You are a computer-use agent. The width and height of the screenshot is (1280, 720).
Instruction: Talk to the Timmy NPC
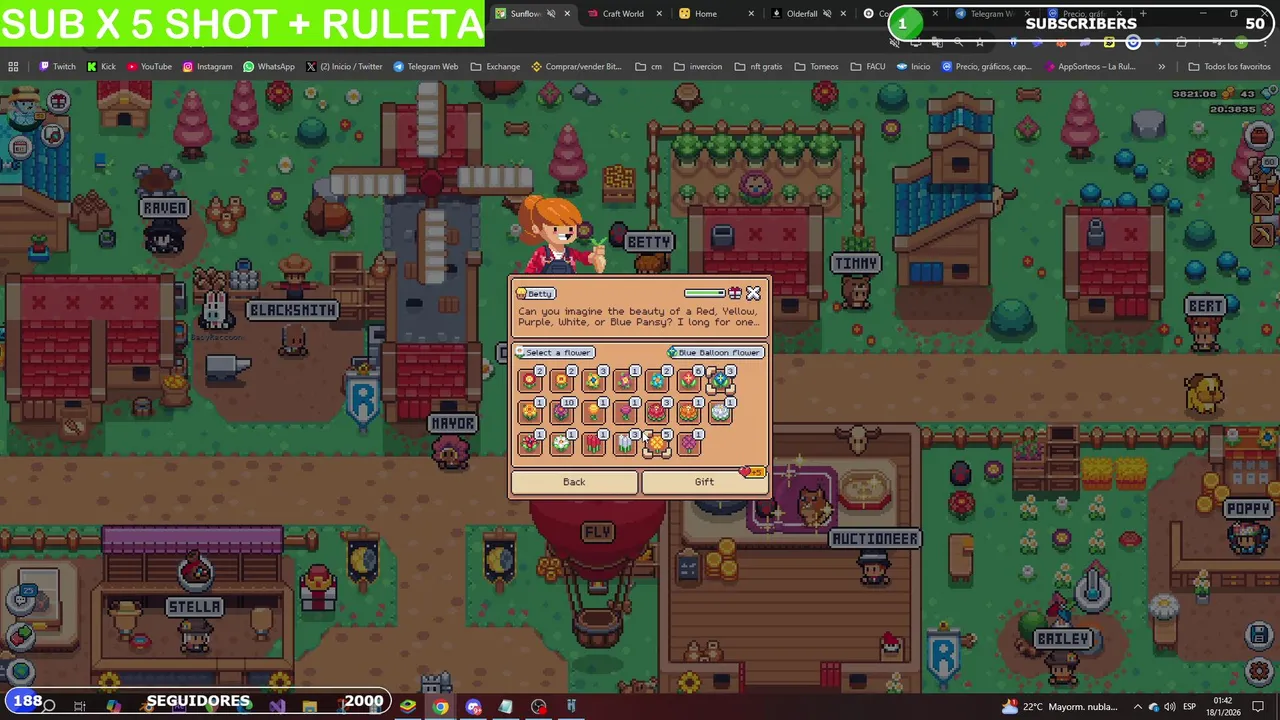pos(855,291)
